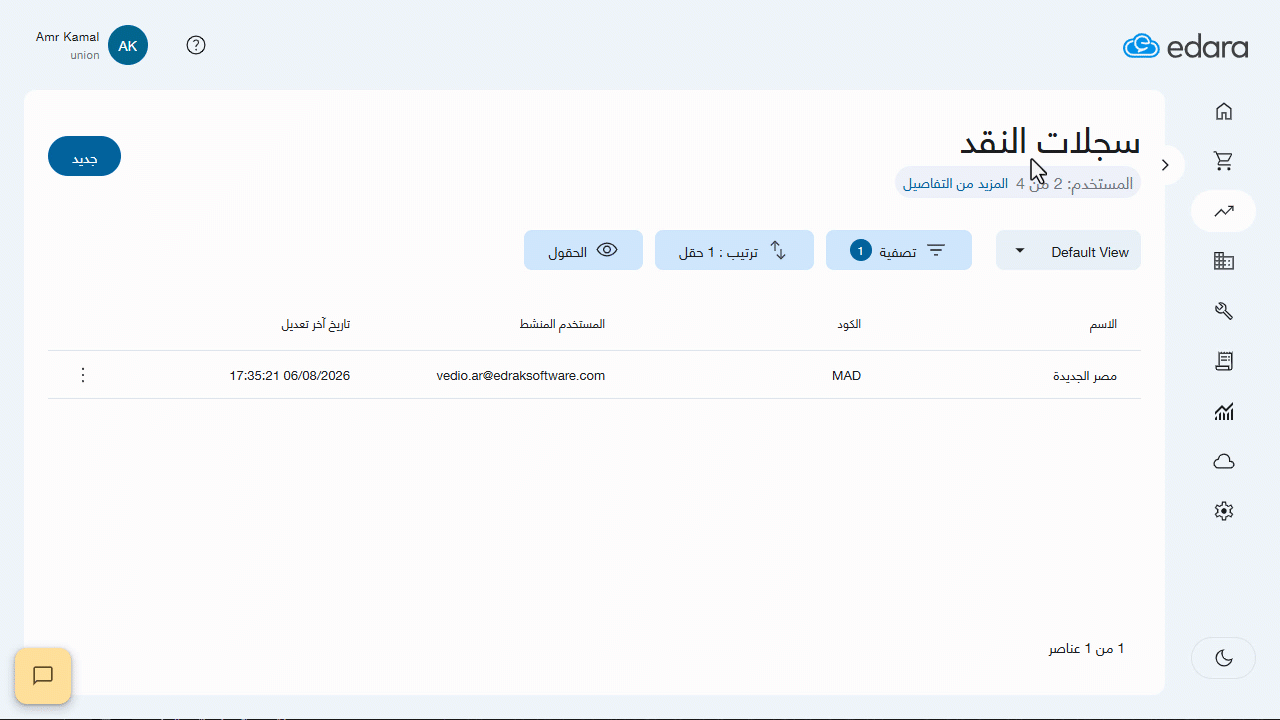This screenshot has width=1280, height=720.
Task: Open the wrench tools sidebar icon
Action: tap(1224, 311)
